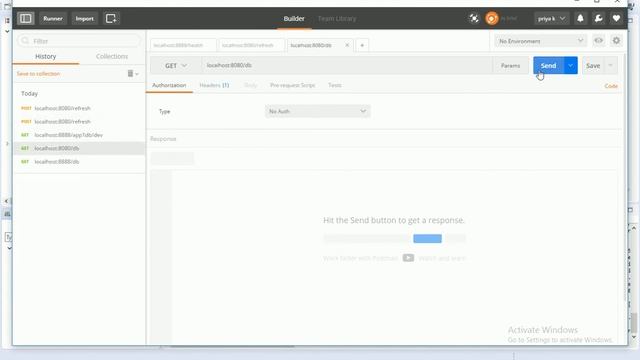640x360 pixels.
Task: Open the interceptor satellite icon
Action: [x=473, y=18]
